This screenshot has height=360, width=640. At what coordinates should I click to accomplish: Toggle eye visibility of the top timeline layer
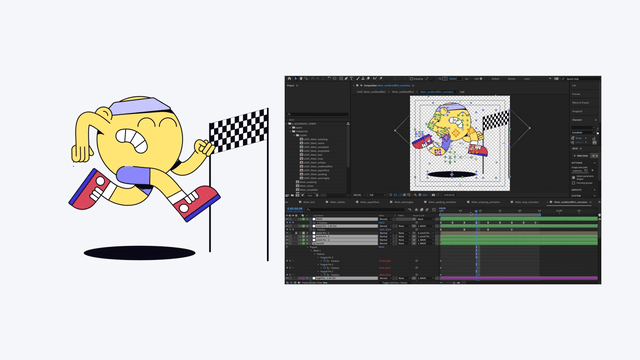tap(287, 219)
